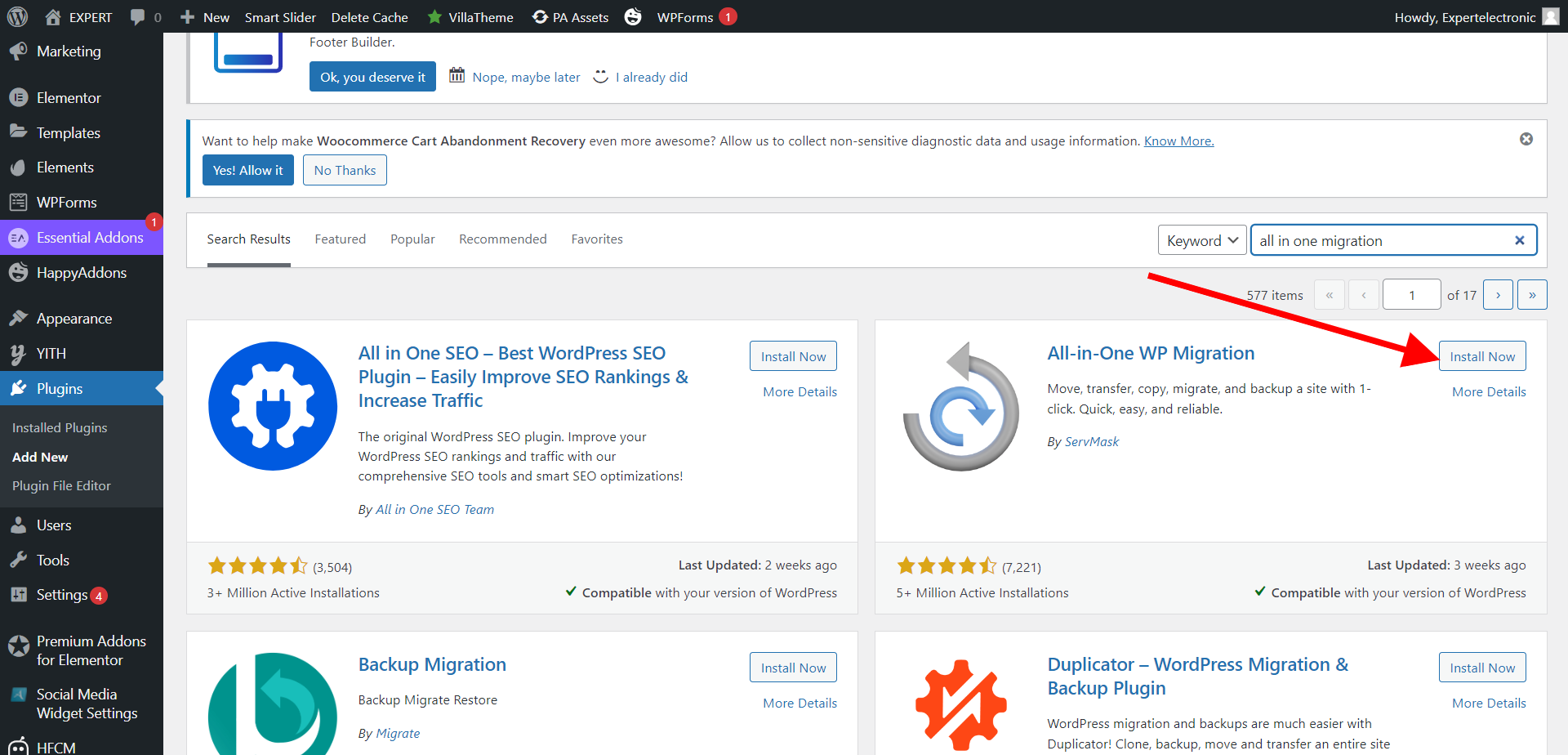1568x755 pixels.
Task: Open WPForms in the sidebar
Action: pos(82,203)
